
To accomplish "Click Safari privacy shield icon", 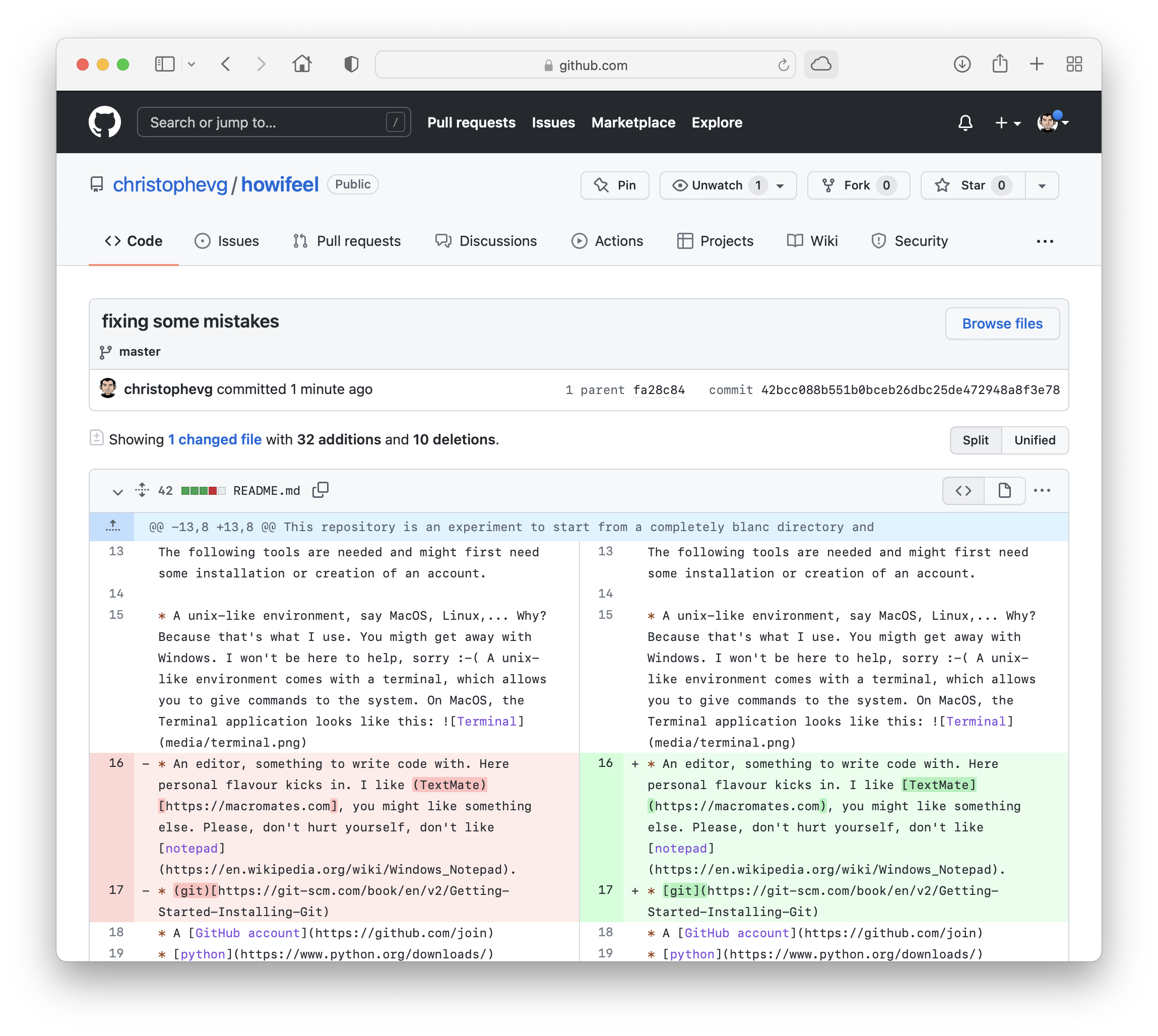I will (x=351, y=64).
